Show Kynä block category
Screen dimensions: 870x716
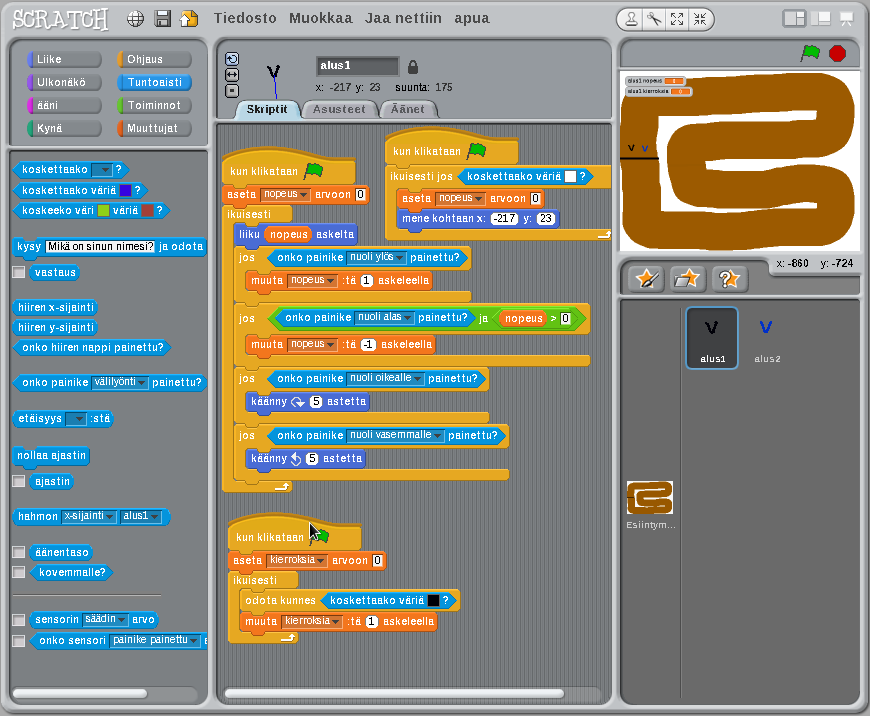tap(64, 128)
